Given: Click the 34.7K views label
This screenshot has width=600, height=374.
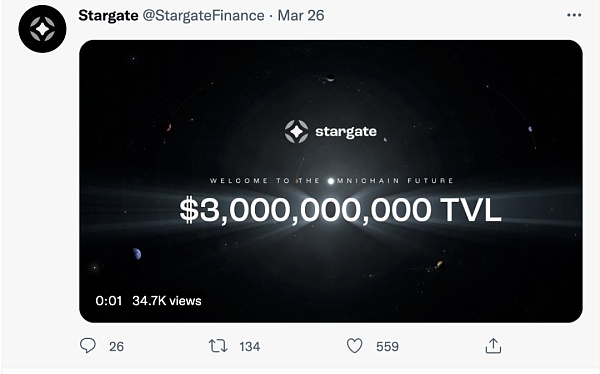Looking at the screenshot, I should click(x=167, y=301).
